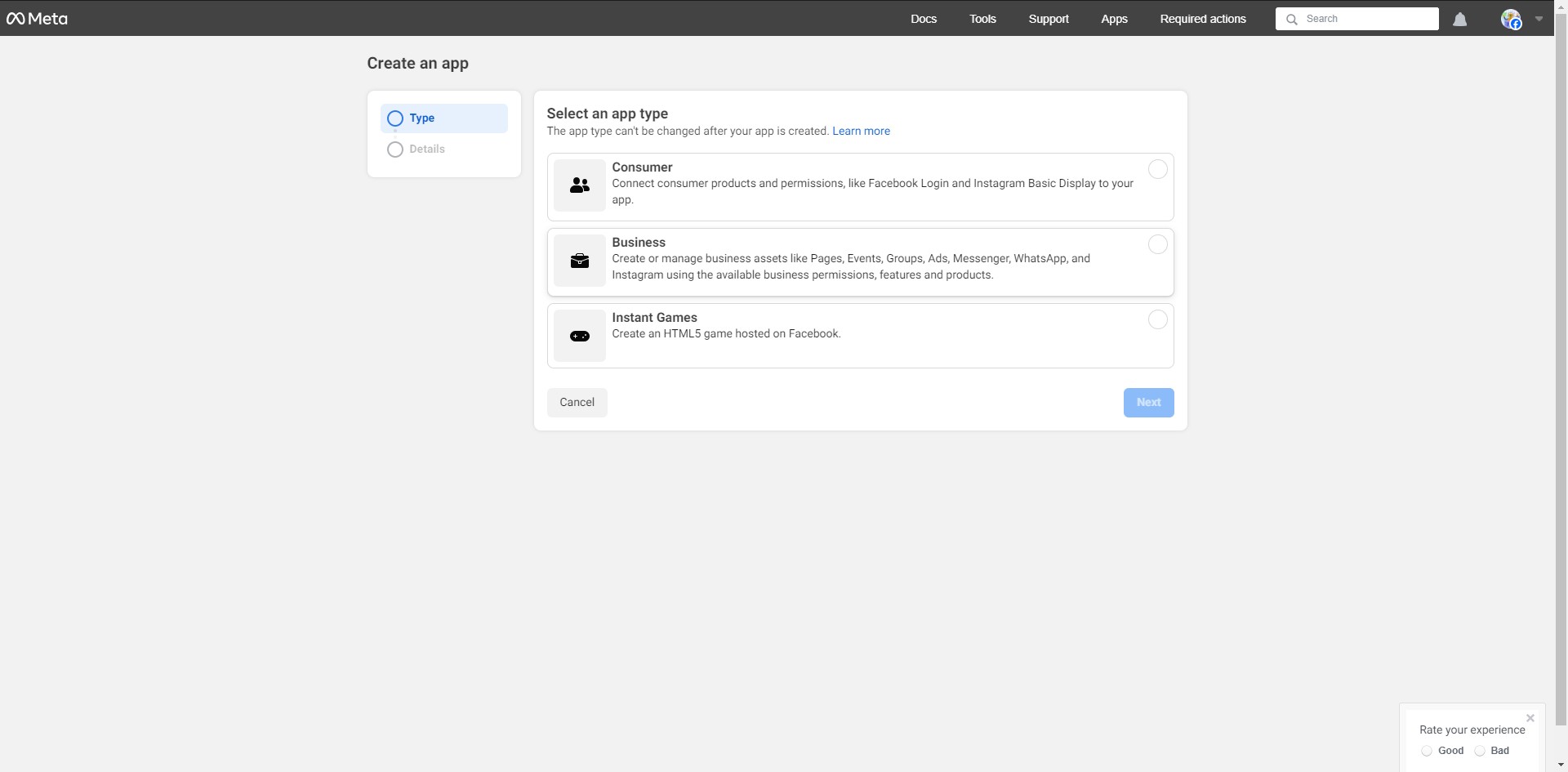The image size is (1568, 772).
Task: Open the notifications bell
Action: 1460,19
